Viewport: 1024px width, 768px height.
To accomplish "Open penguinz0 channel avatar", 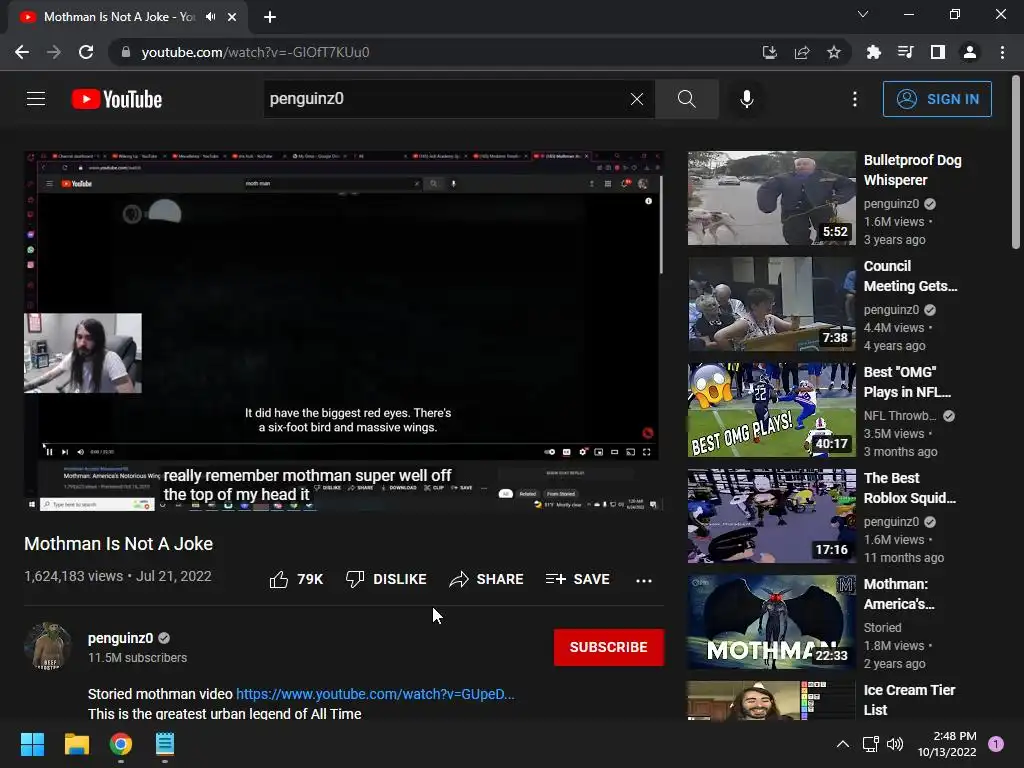I will (x=48, y=646).
